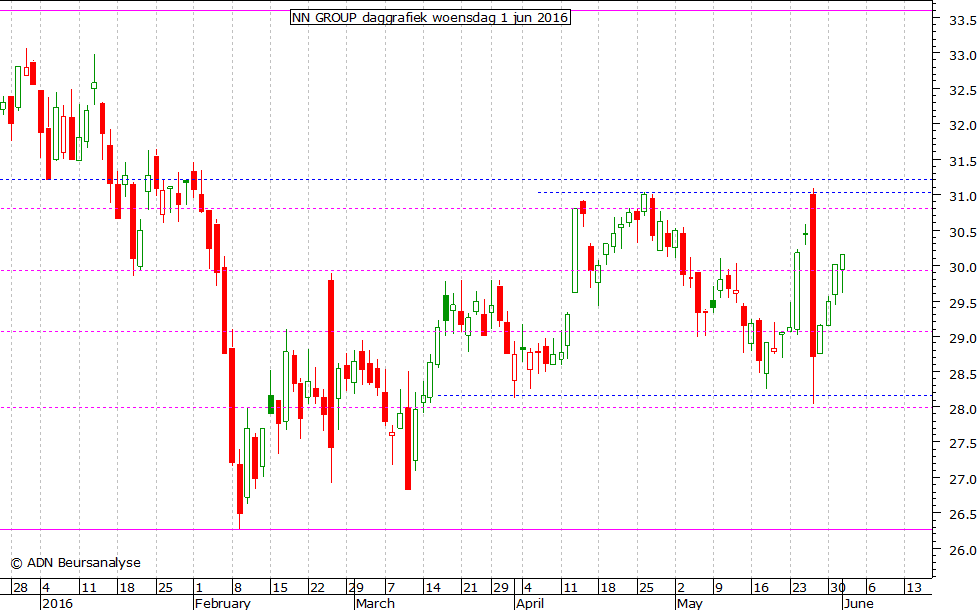Click the date label '30' in late May
Image resolution: width=980 pixels, height=610 pixels.
[838, 588]
